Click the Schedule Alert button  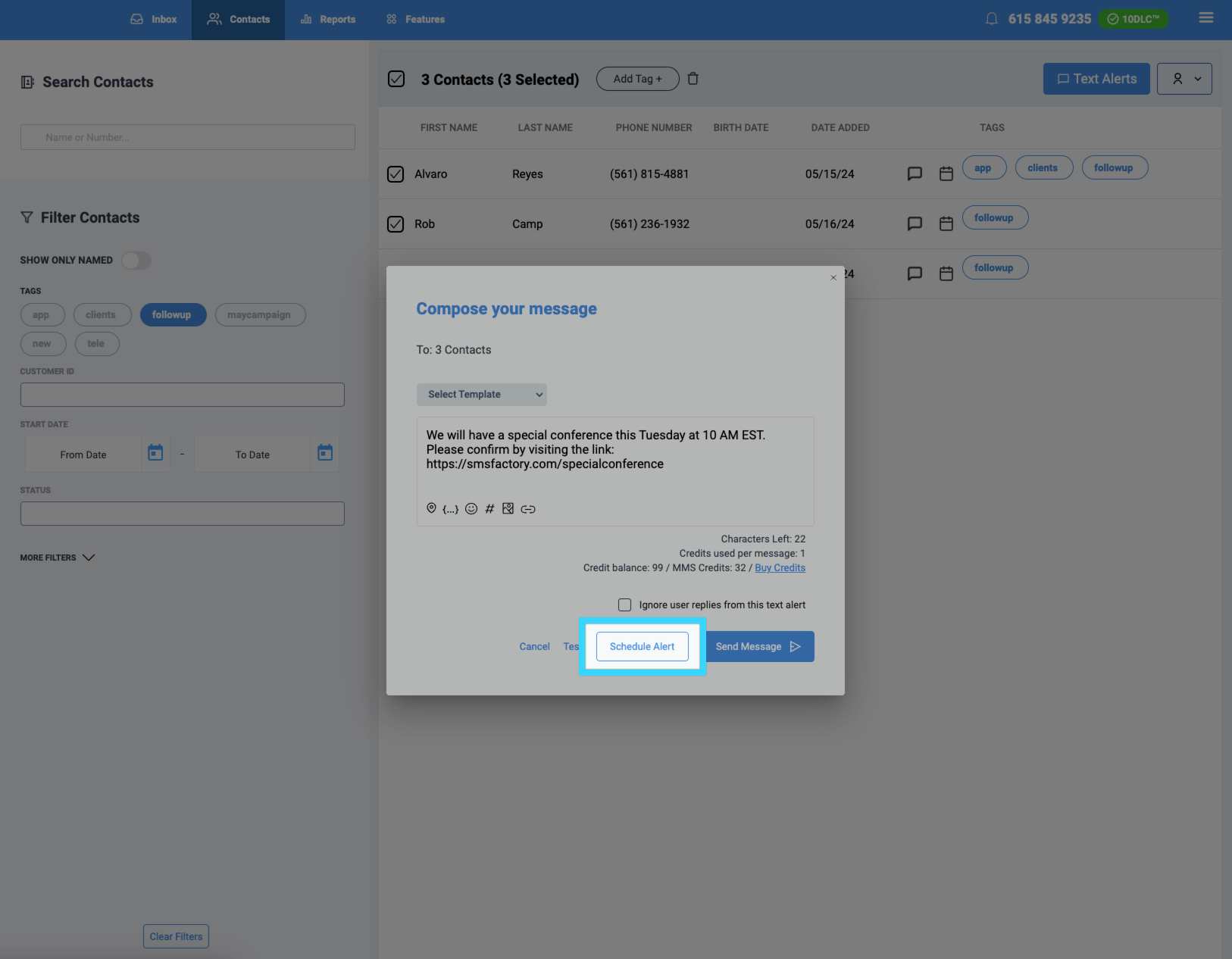pyautogui.click(x=642, y=646)
